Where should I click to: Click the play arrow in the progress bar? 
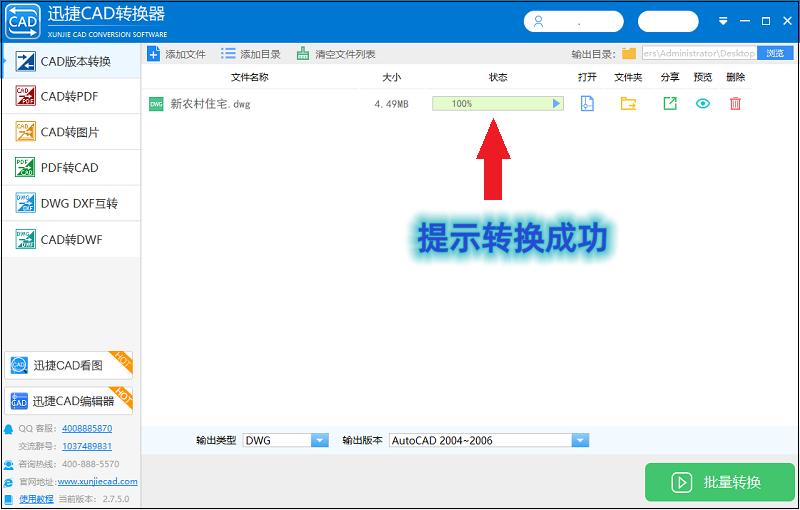(556, 104)
